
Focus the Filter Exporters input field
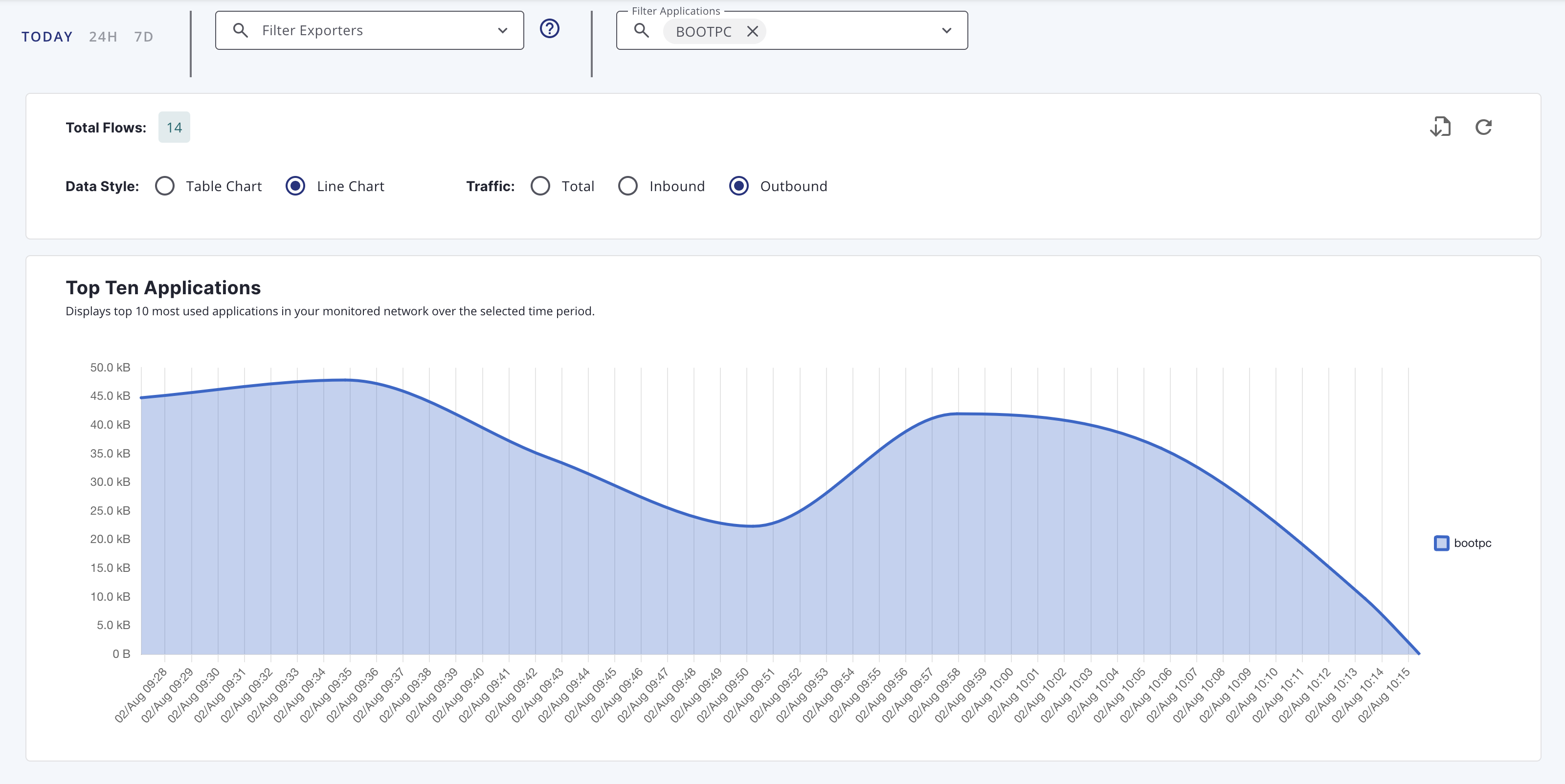369,30
